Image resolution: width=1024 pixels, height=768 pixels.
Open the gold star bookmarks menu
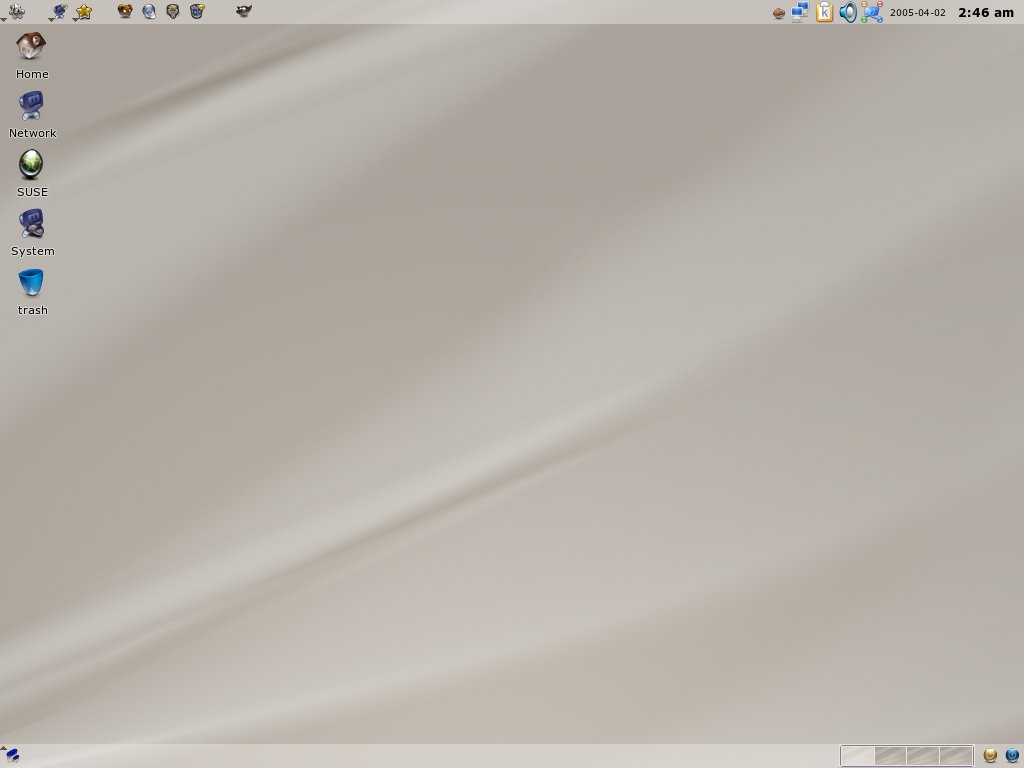84,11
